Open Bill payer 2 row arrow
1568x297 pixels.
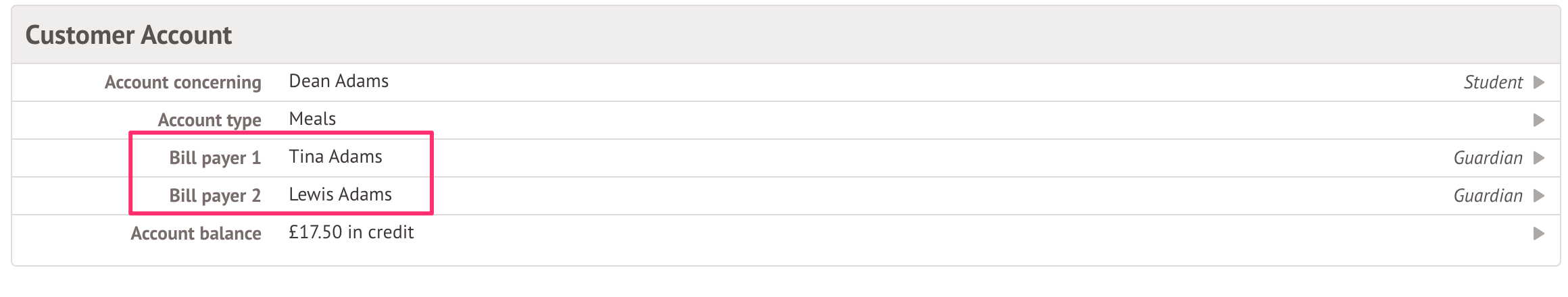point(1539,196)
